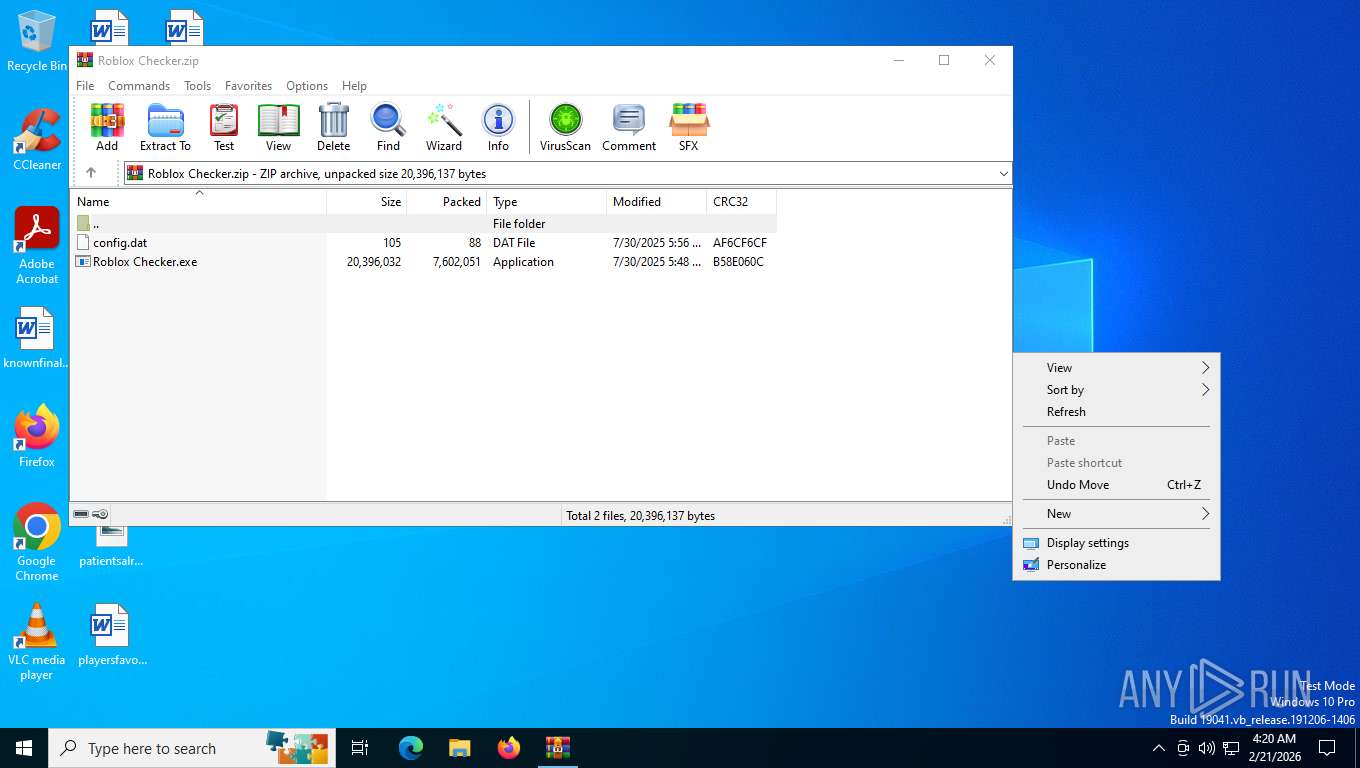1360x768 pixels.
Task: Open the address bar path dropdown arrow
Action: coord(1003,174)
